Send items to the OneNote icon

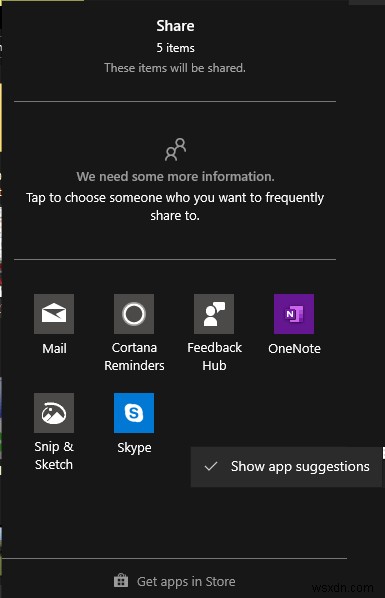(x=294, y=314)
